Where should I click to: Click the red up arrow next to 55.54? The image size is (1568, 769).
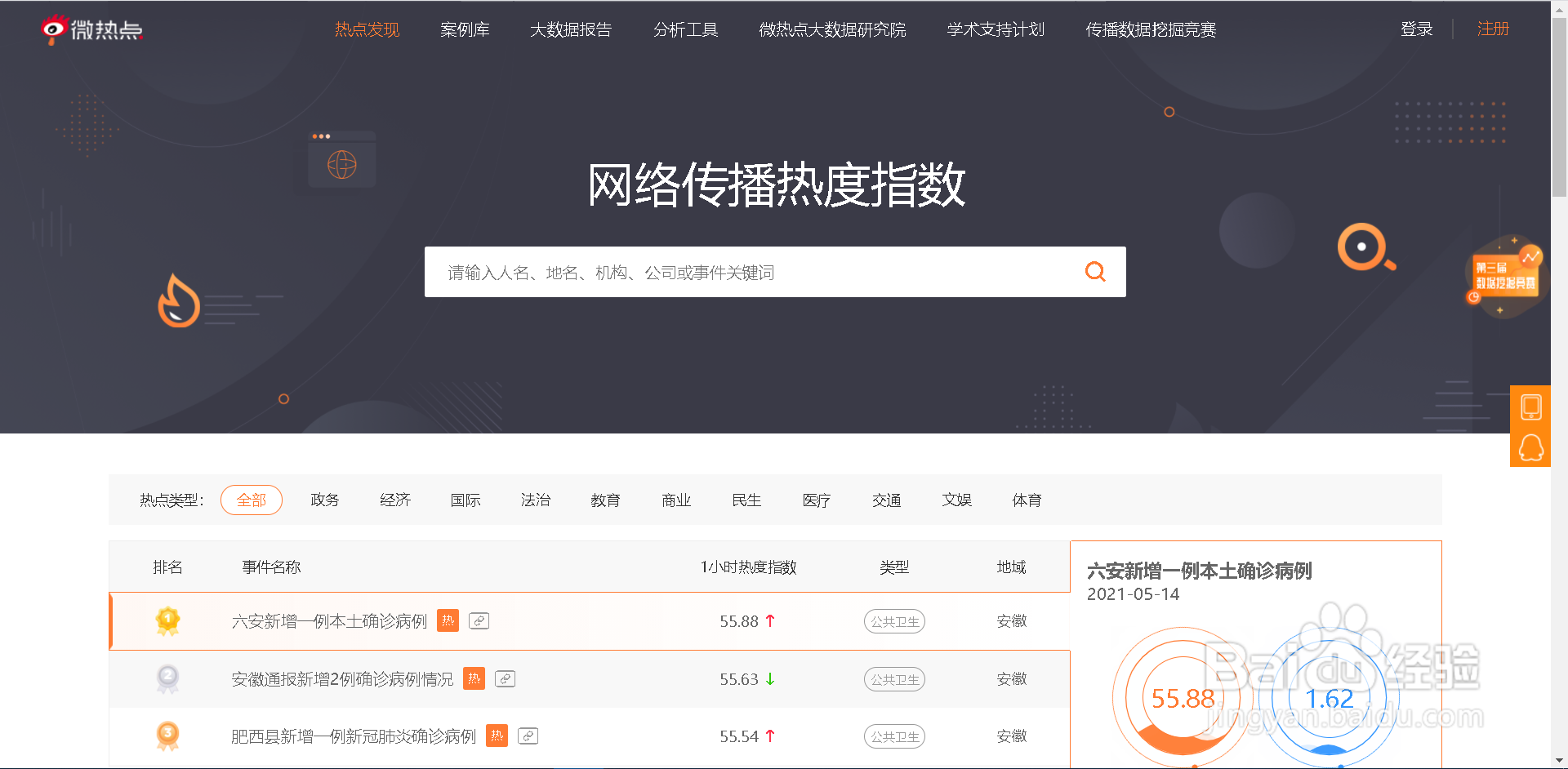pyautogui.click(x=769, y=736)
